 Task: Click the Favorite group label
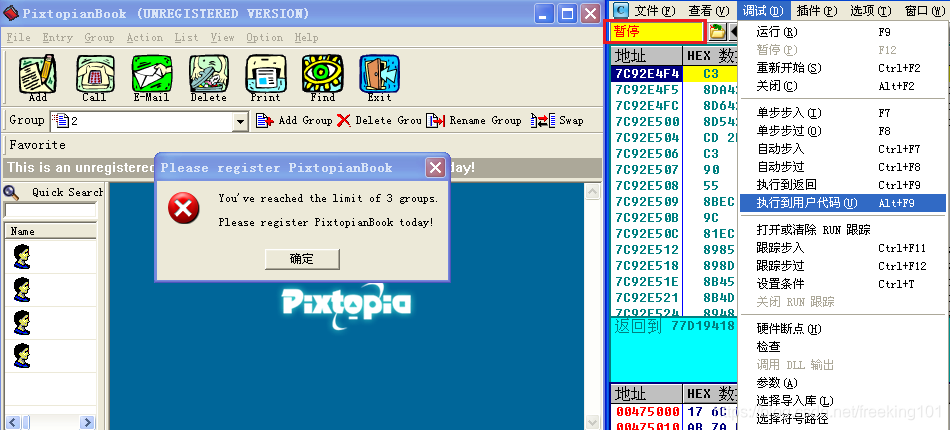pyautogui.click(x=38, y=145)
